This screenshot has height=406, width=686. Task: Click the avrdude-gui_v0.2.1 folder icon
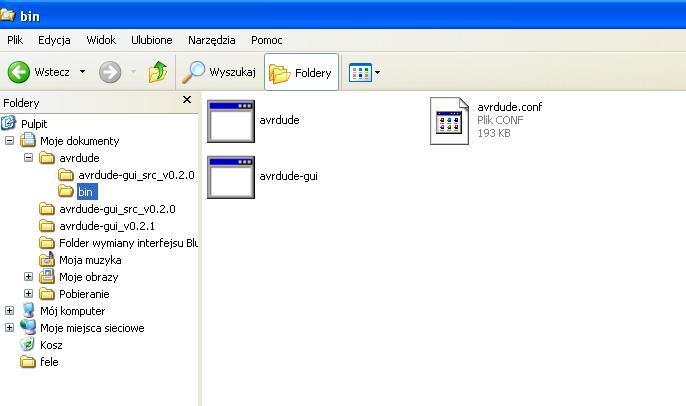click(x=47, y=226)
